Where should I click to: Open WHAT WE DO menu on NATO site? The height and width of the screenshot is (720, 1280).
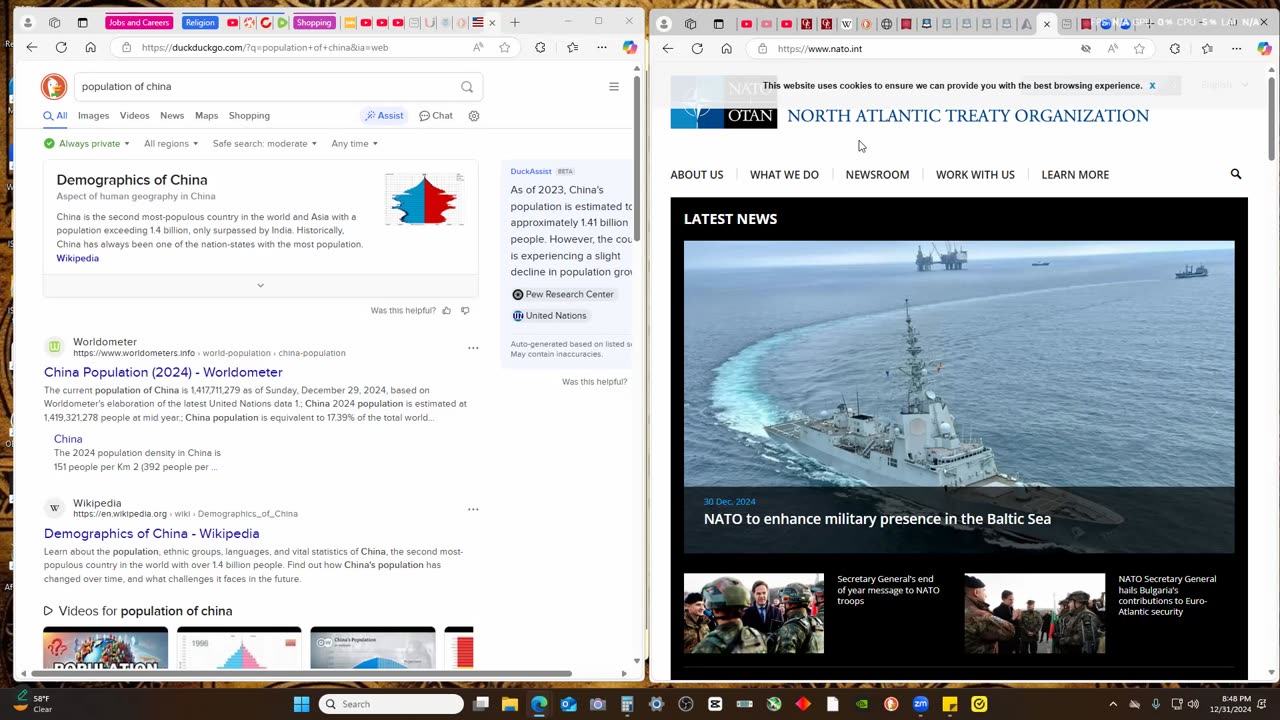[x=784, y=174]
